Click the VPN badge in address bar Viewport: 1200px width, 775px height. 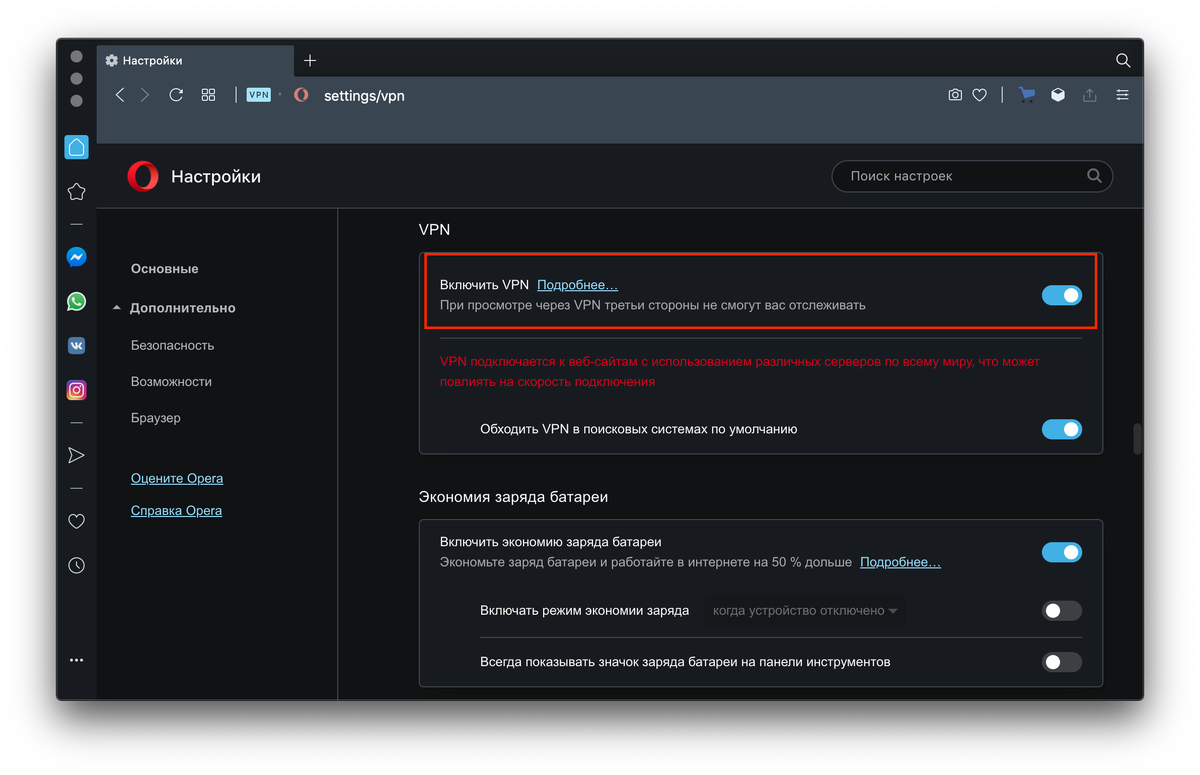259,95
